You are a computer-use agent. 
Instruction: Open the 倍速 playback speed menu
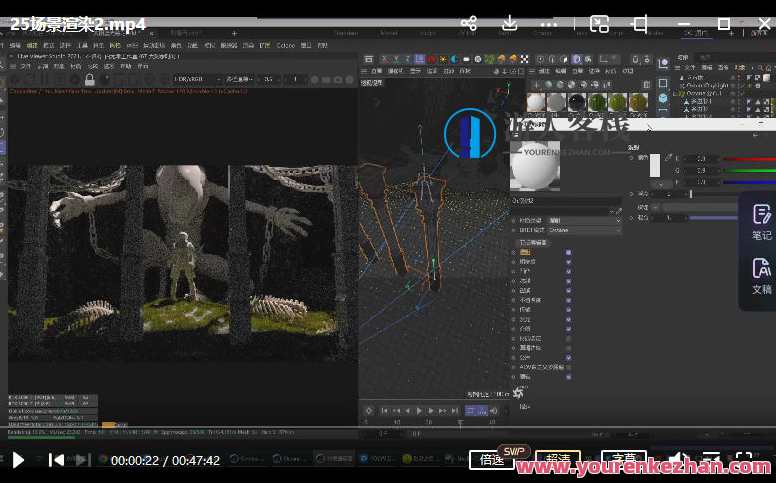[x=492, y=460]
